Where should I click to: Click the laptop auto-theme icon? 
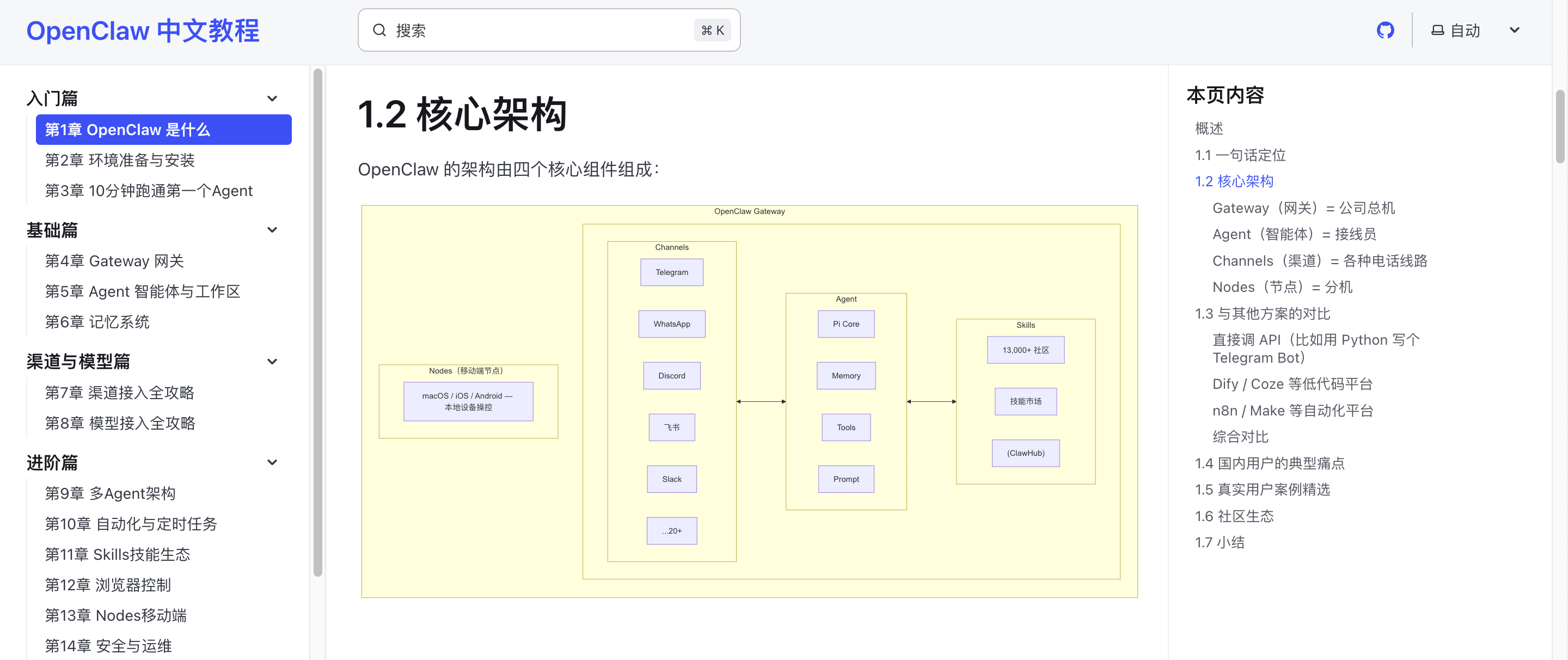[x=1437, y=30]
